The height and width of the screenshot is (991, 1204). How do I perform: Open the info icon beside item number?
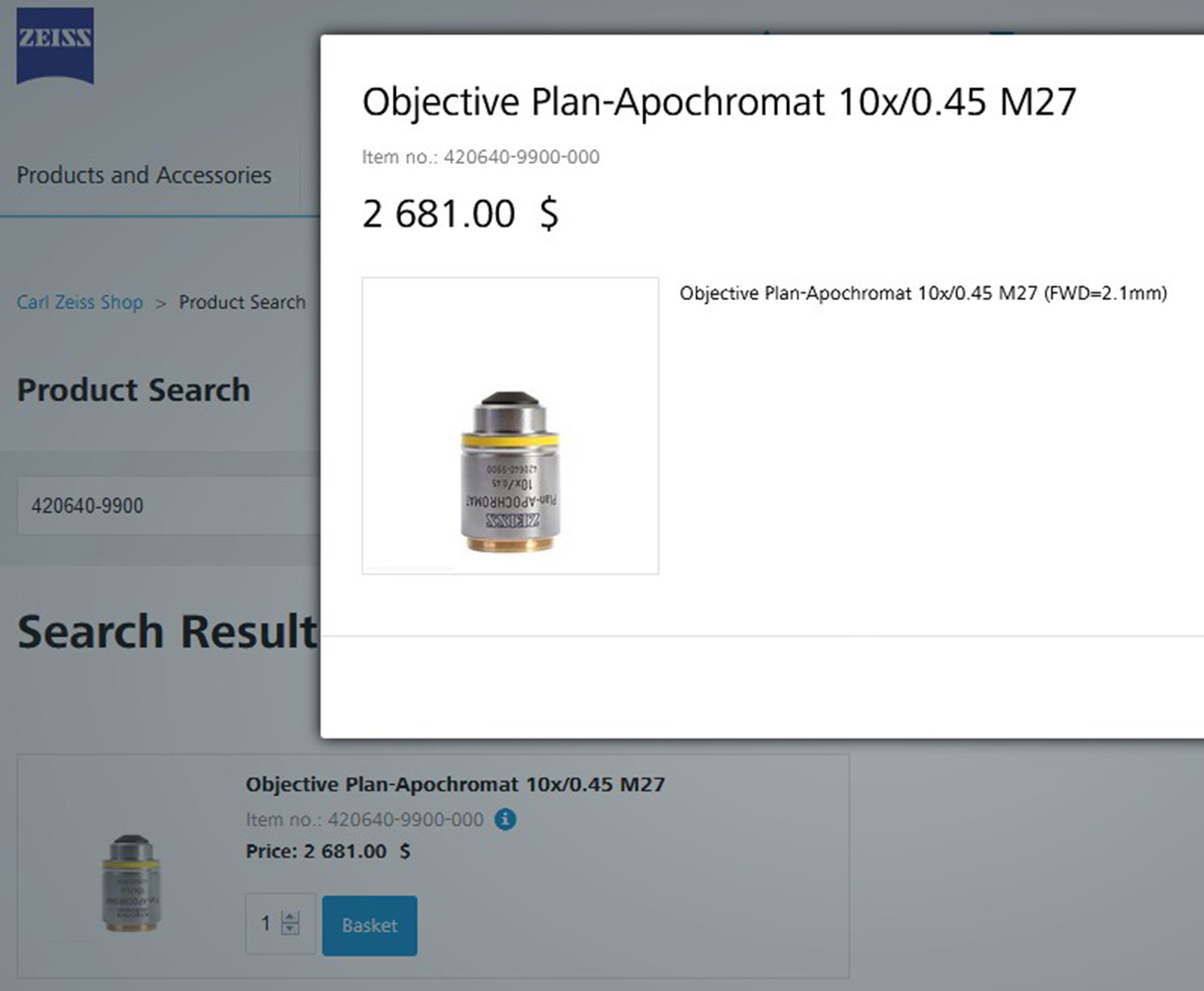505,819
